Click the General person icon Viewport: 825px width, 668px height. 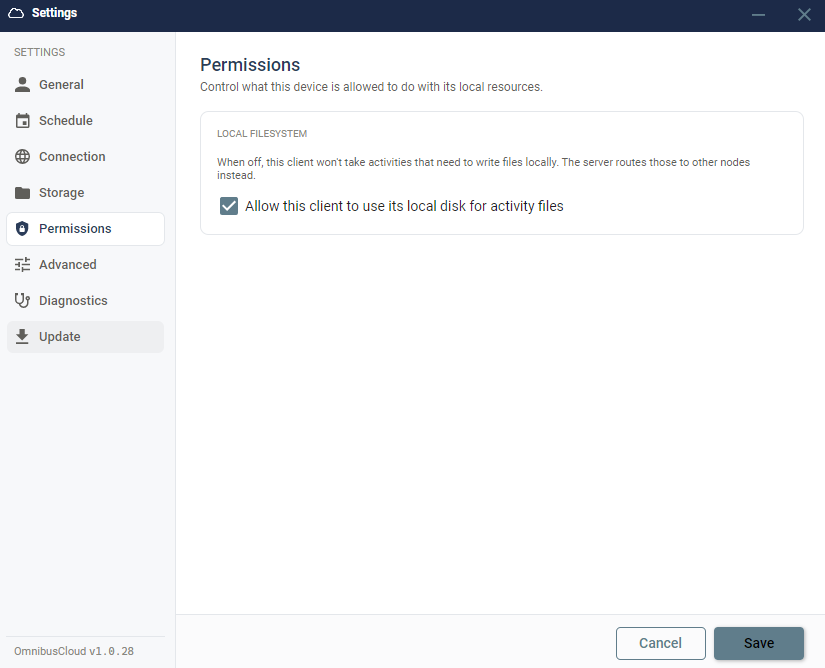click(x=22, y=85)
